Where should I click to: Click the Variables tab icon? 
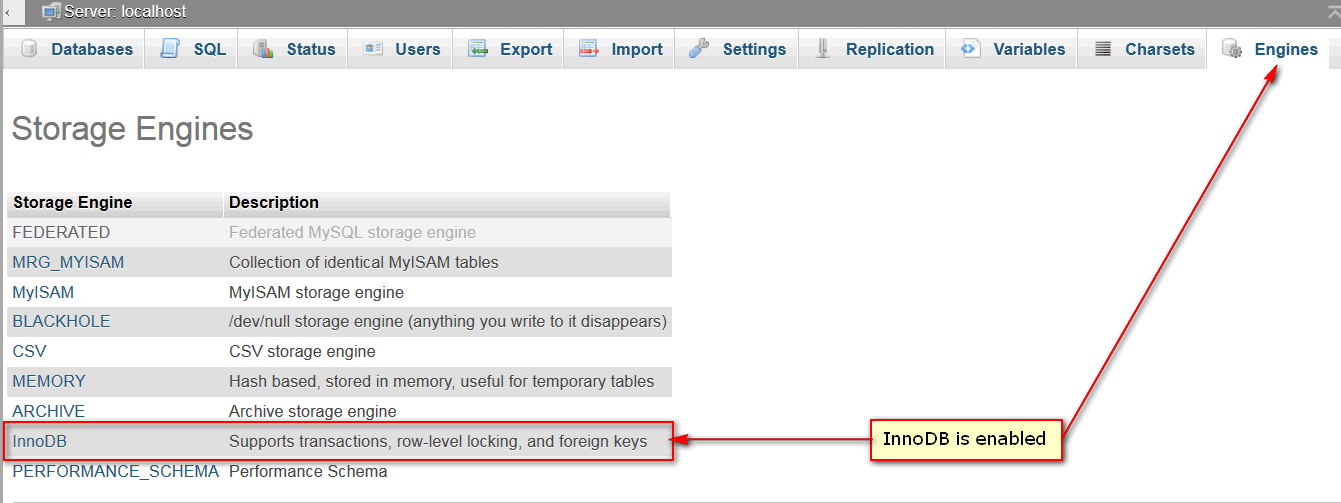pos(971,49)
